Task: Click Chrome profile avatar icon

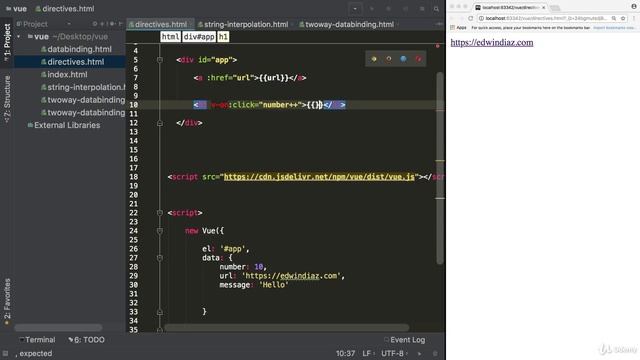Action: 634,6
